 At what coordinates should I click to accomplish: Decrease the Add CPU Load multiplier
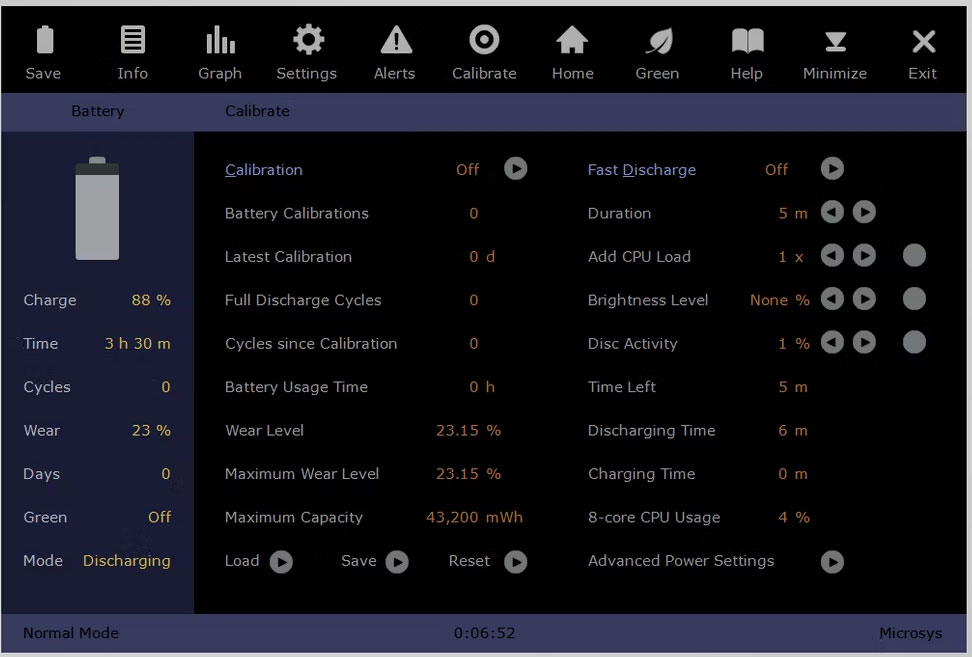832,256
